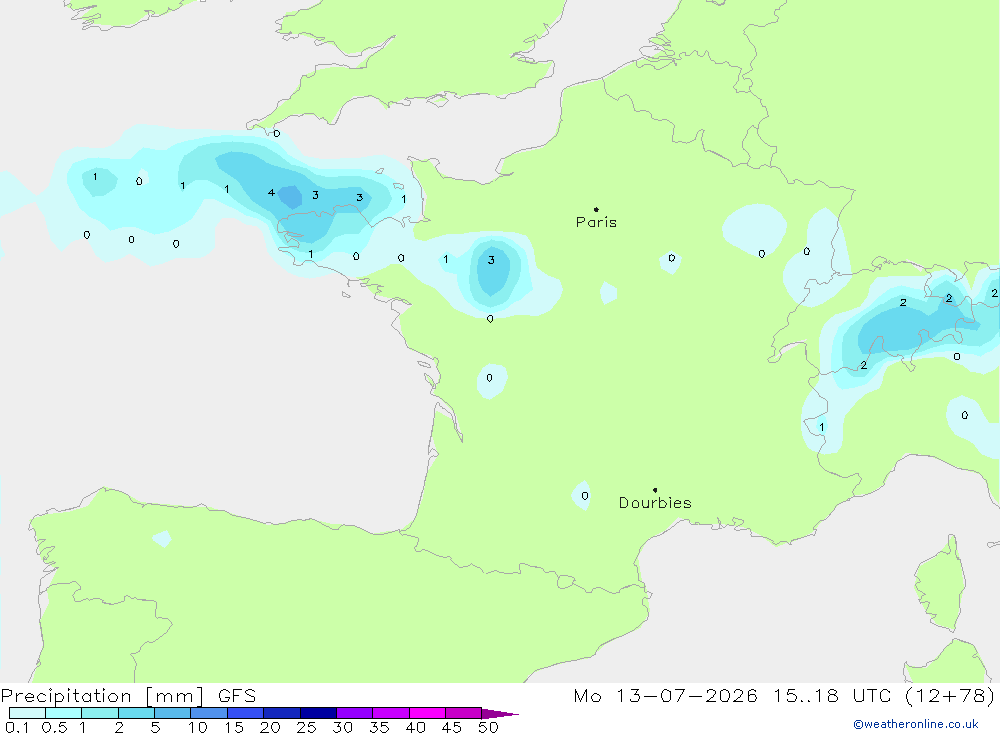The image size is (1000, 733).
Task: Click the GFS model label
Action: point(237,696)
